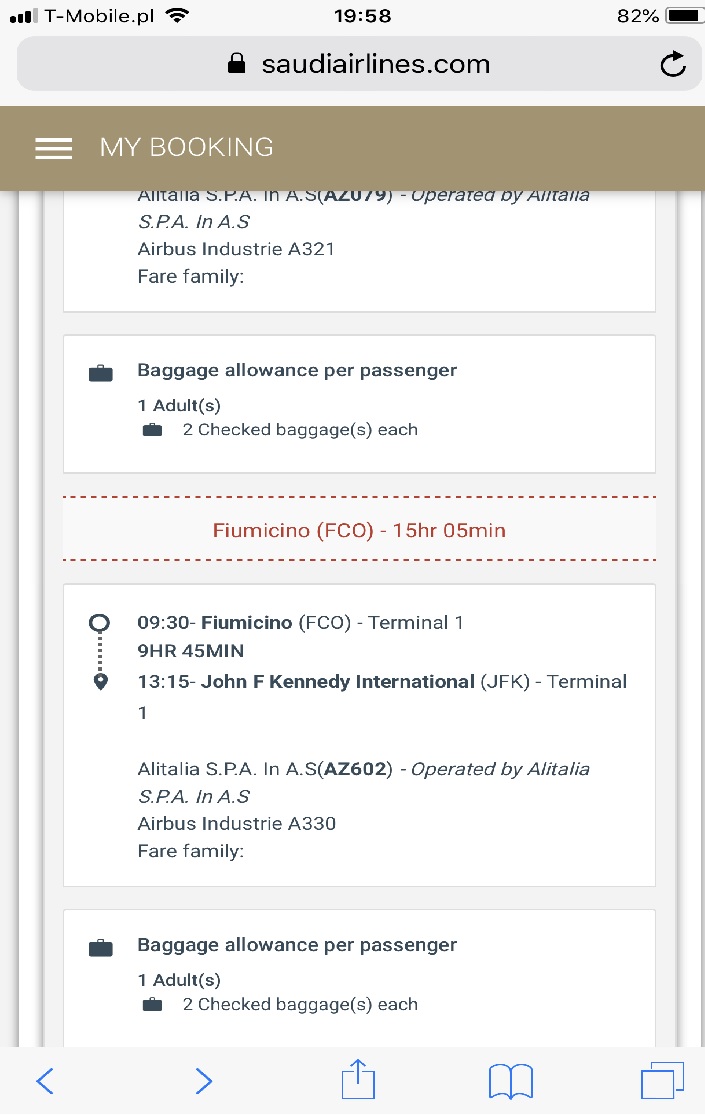This screenshot has width=705, height=1115.
Task: Tap the small suitcase by first 2 Checked baggage
Action: coord(152,430)
